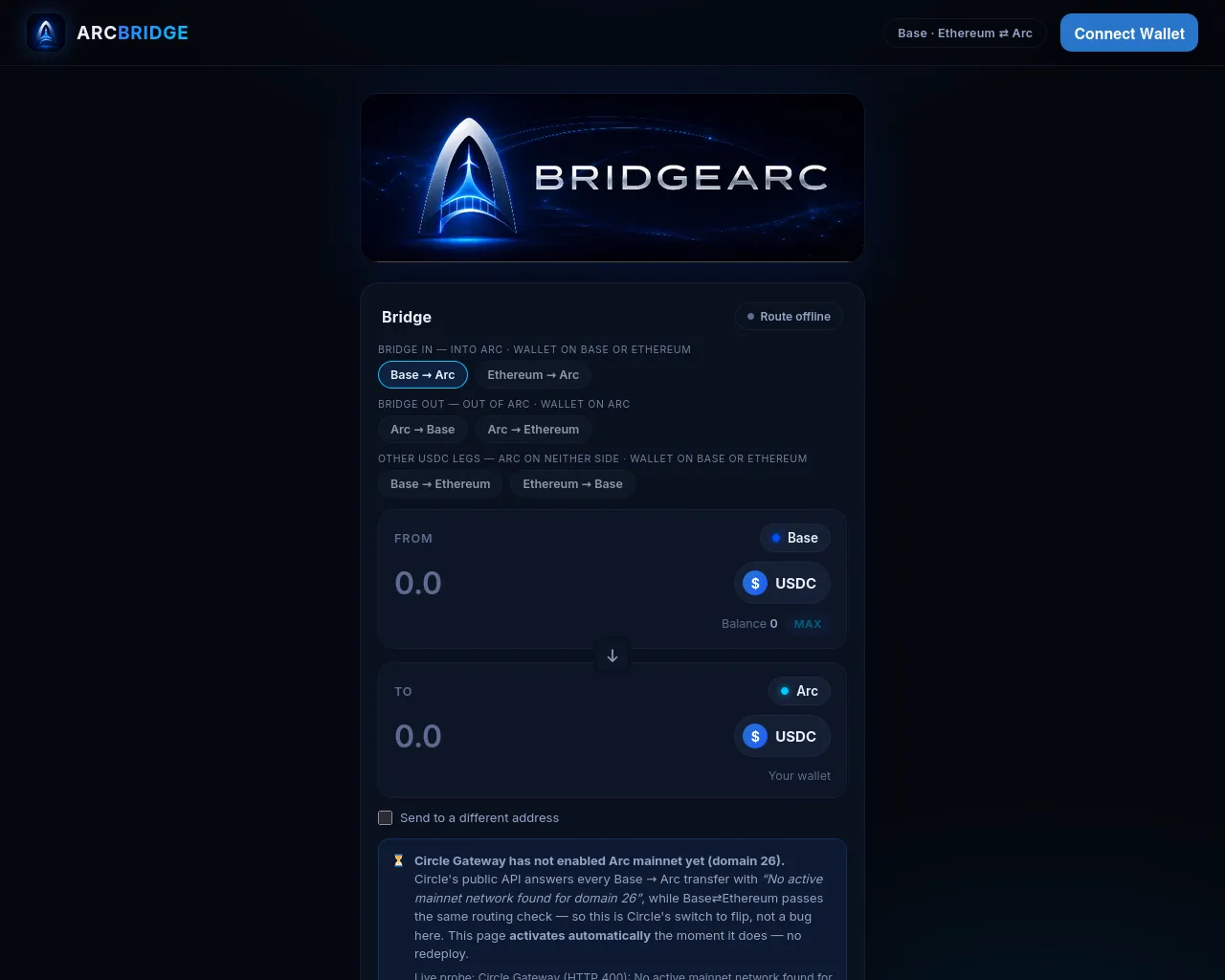Click the 'BRIDGE IN — INTO ARC' label
This screenshot has height=980, width=1225.
(x=534, y=349)
